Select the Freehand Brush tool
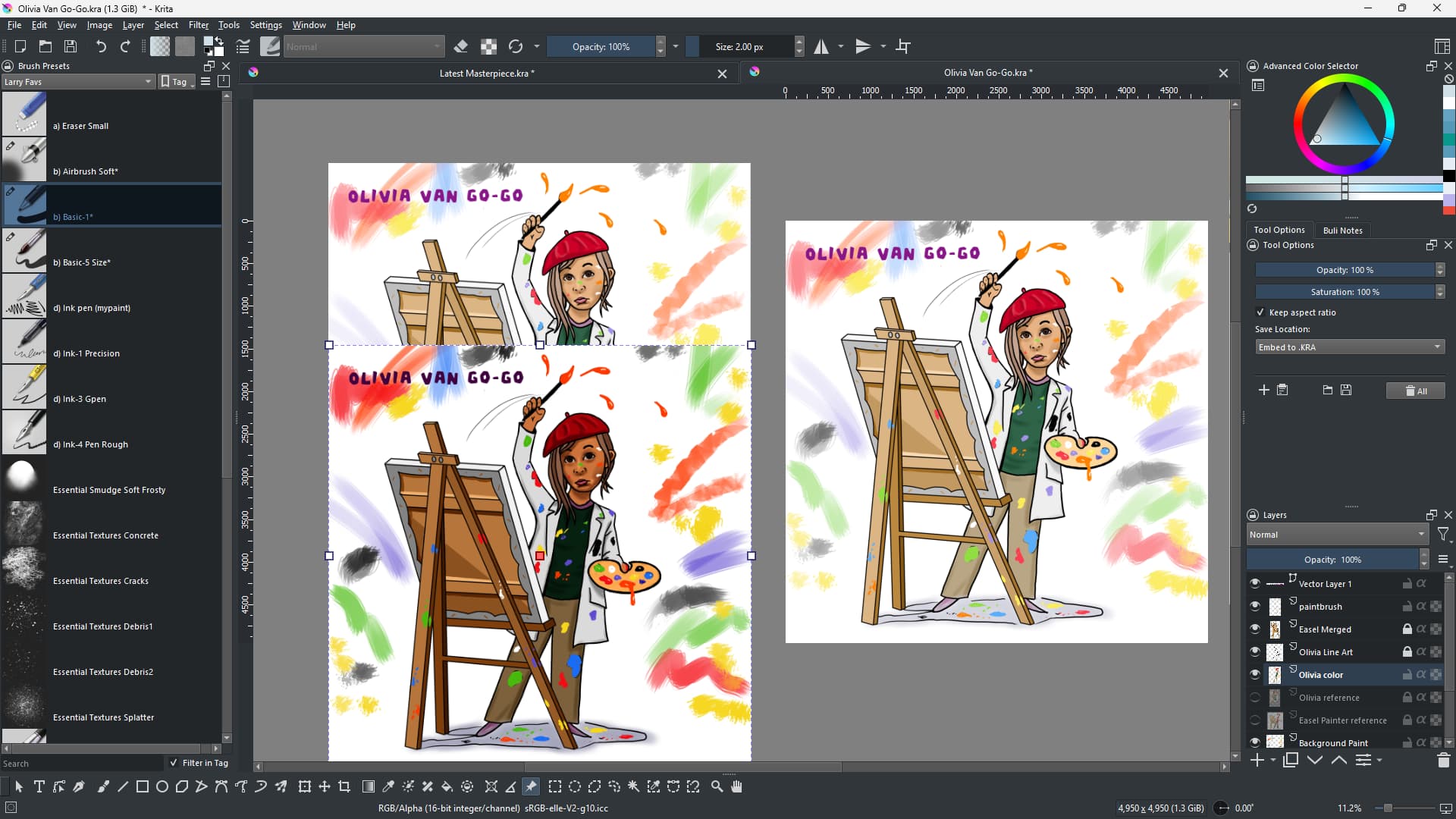 coord(103,786)
